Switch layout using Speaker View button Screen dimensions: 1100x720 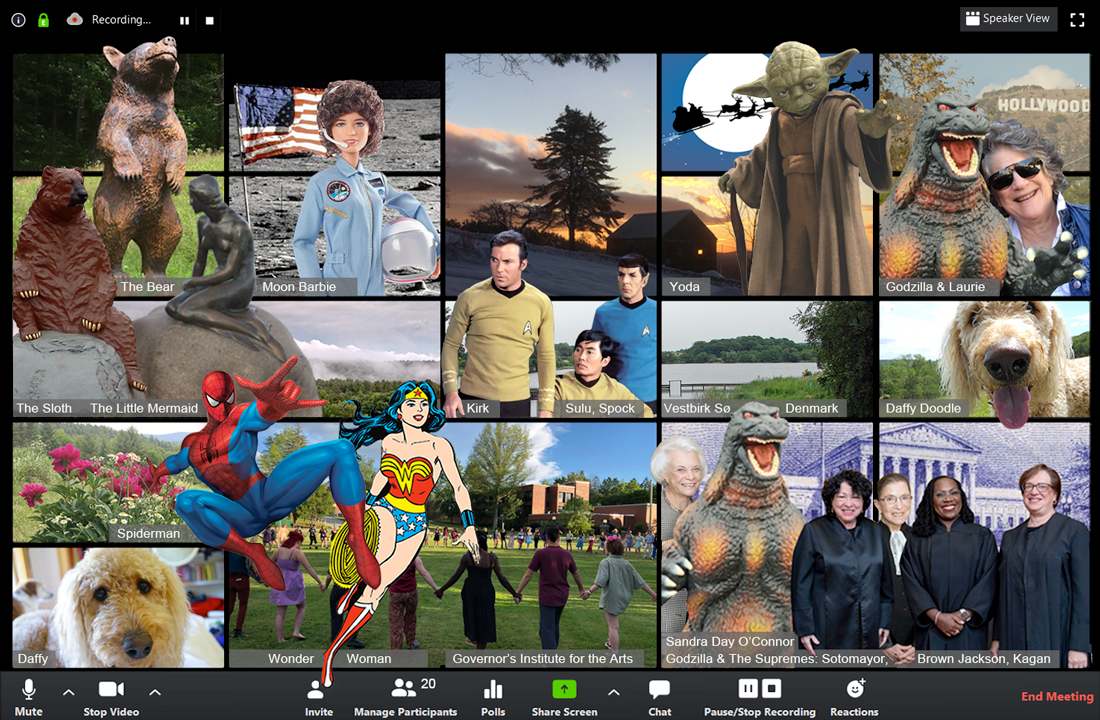[x=1008, y=19]
